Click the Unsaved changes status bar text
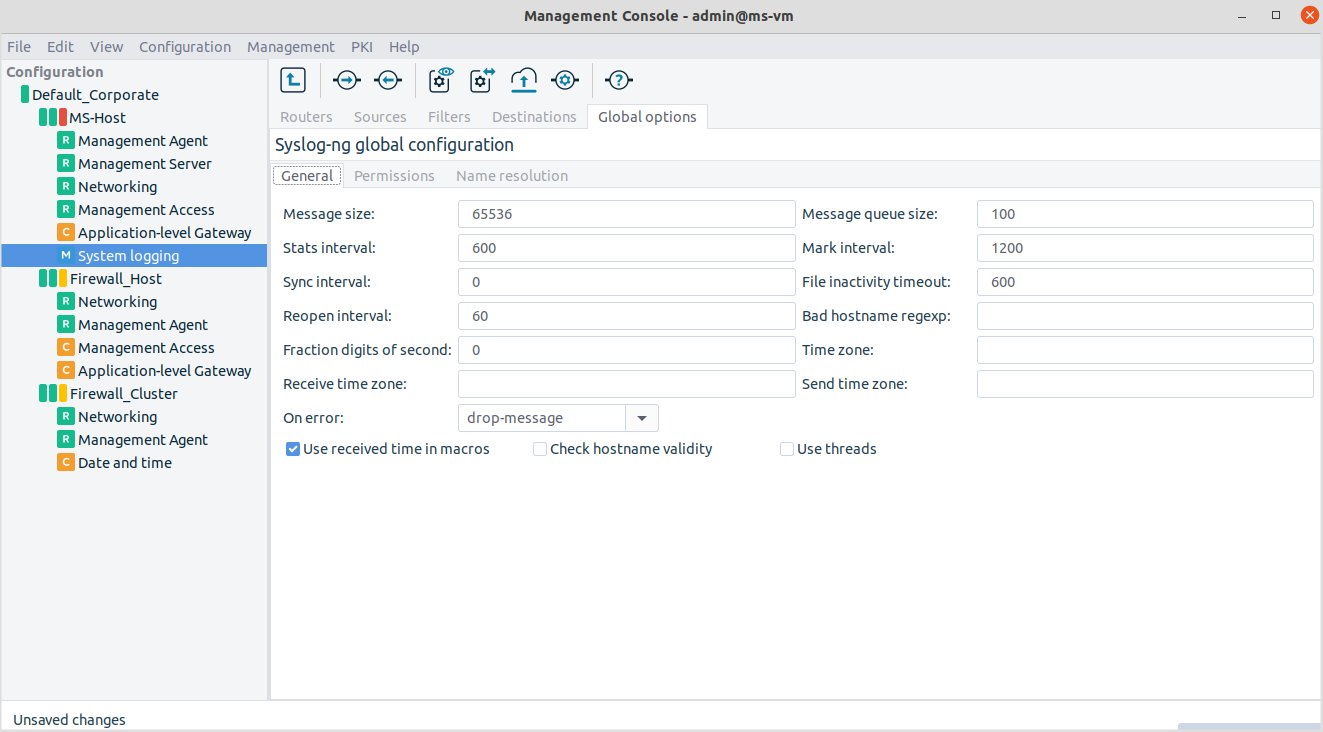Image resolution: width=1323 pixels, height=732 pixels. [69, 719]
